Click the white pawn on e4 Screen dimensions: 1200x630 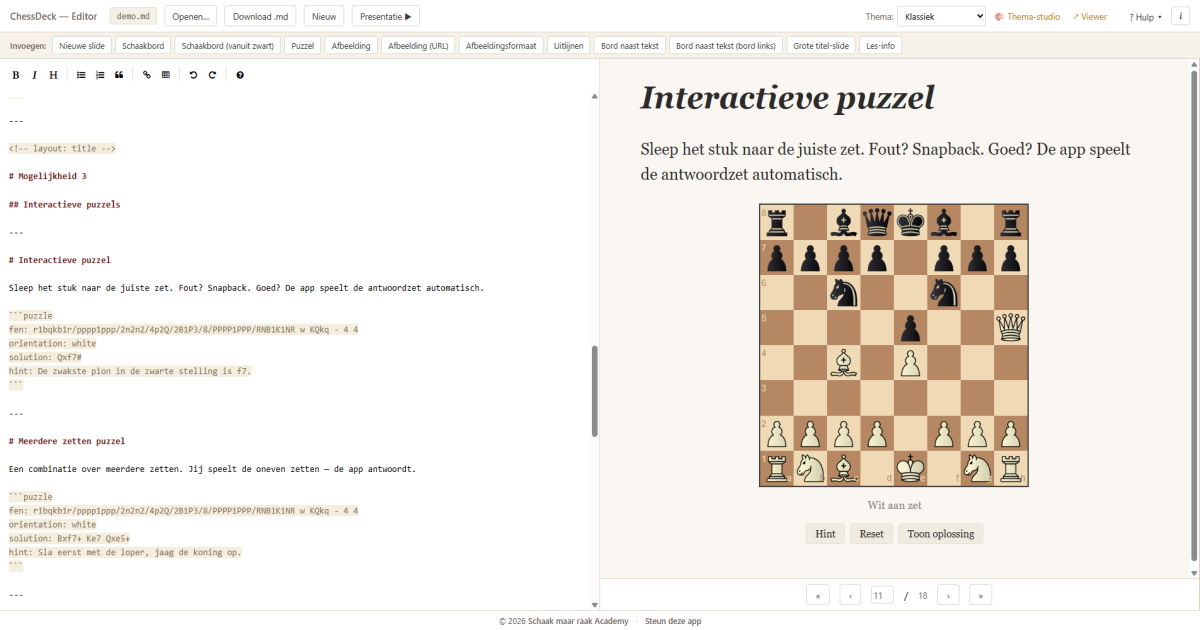(x=911, y=362)
